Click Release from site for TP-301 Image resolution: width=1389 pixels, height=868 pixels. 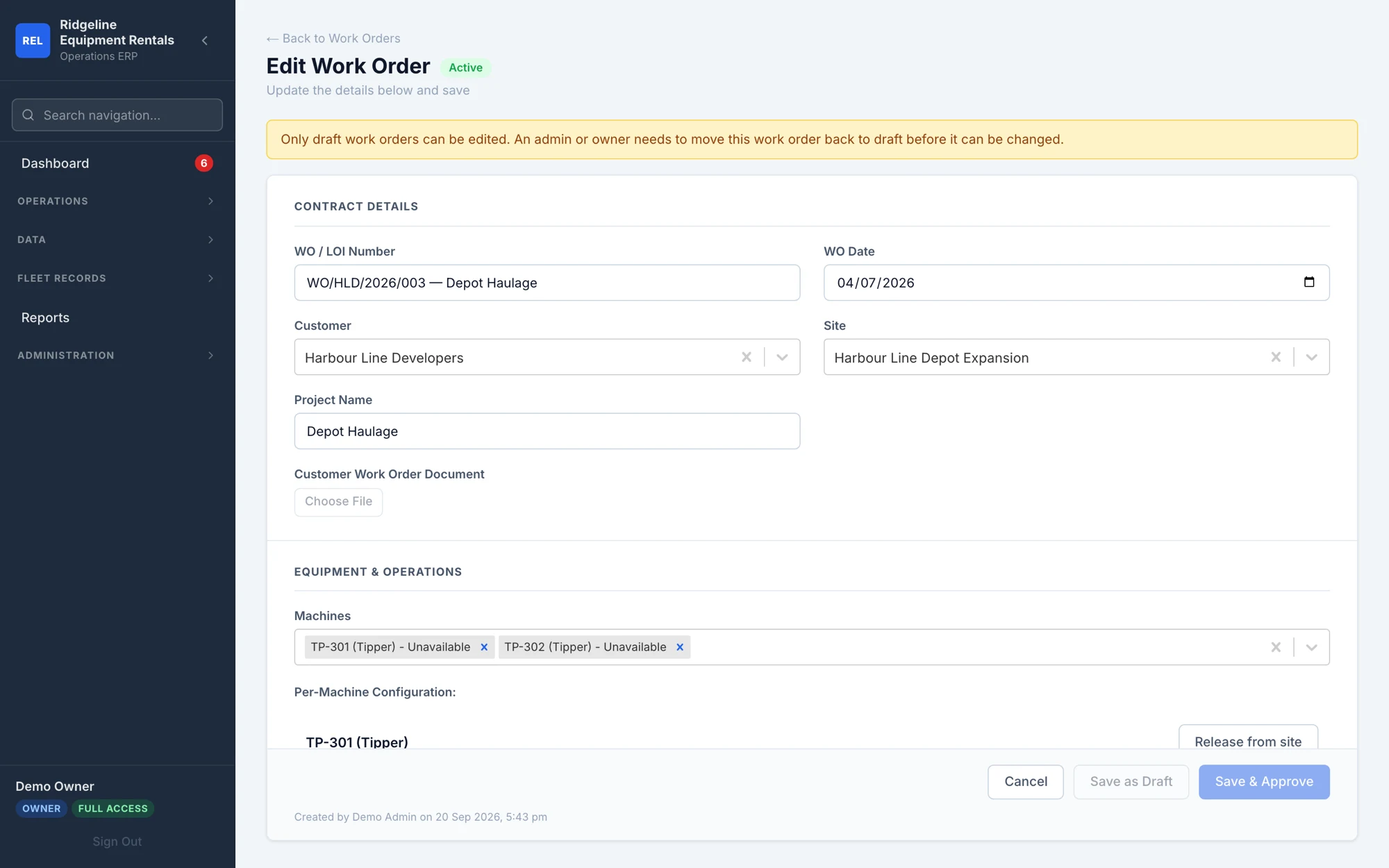pyautogui.click(x=1248, y=737)
